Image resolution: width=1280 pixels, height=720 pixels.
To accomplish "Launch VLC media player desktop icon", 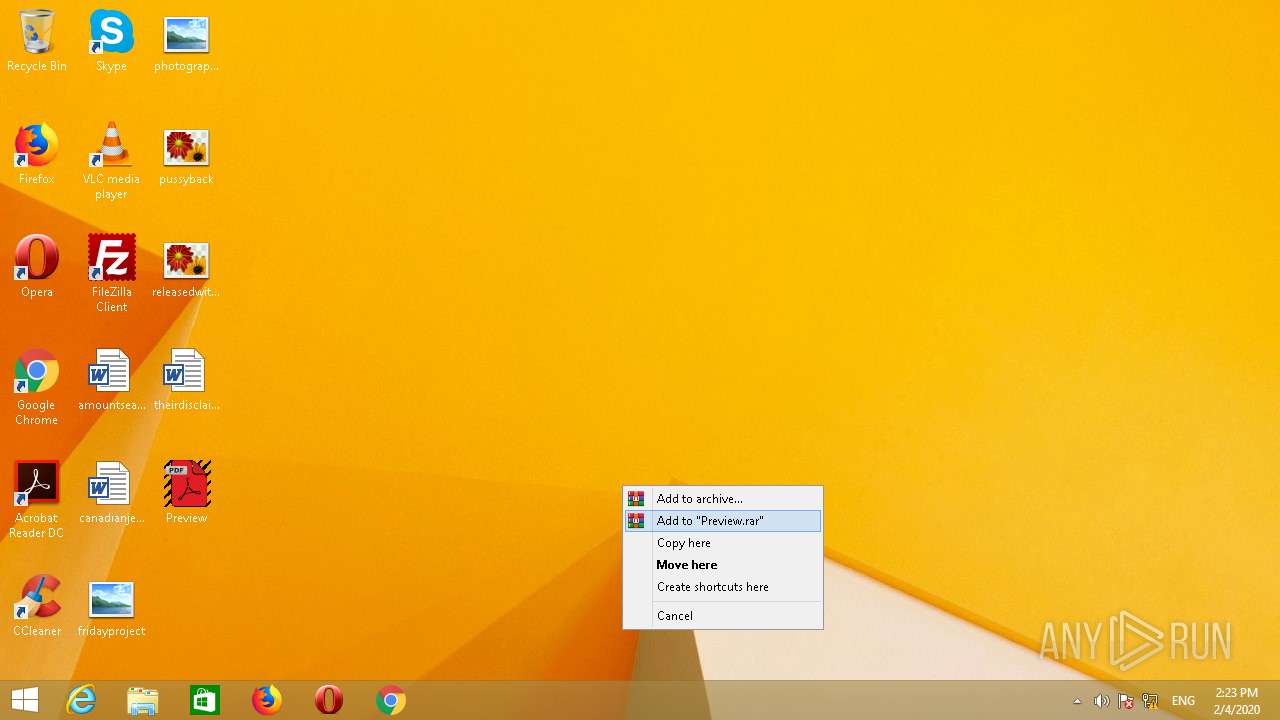I will coord(111,161).
